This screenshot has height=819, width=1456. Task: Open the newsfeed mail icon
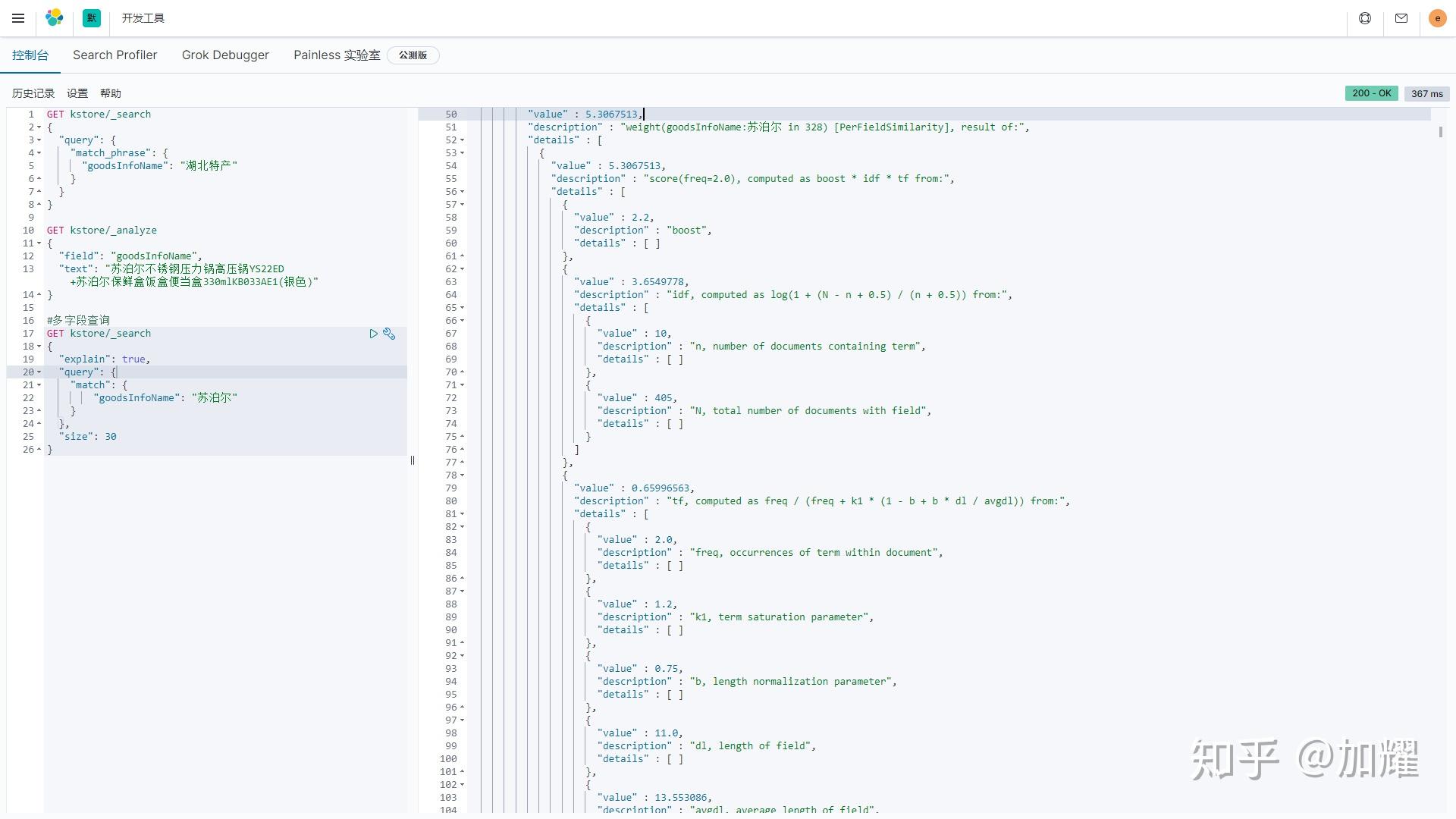click(x=1401, y=18)
